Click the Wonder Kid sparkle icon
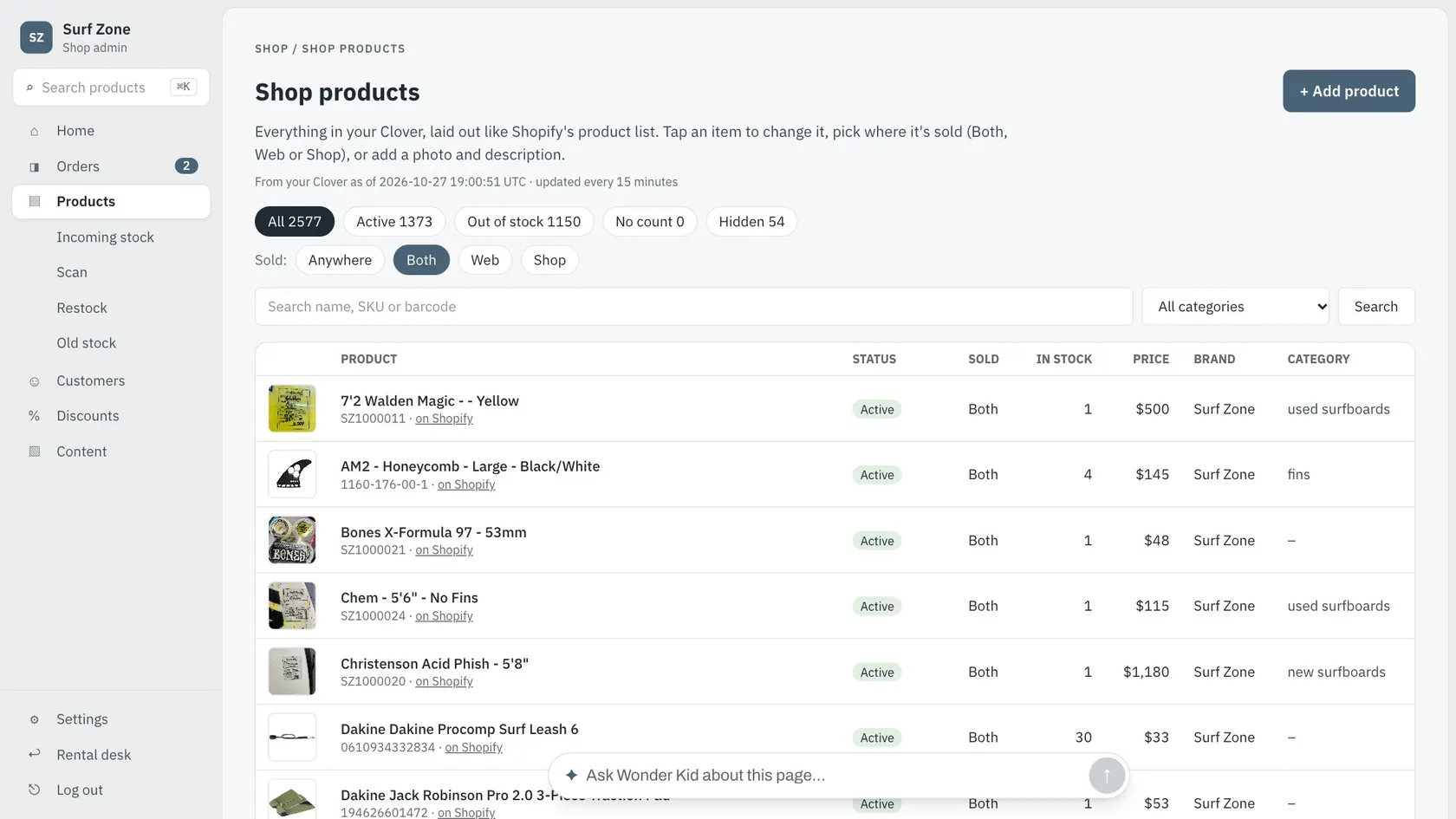Screen dimensions: 1456x819 pos(571,775)
